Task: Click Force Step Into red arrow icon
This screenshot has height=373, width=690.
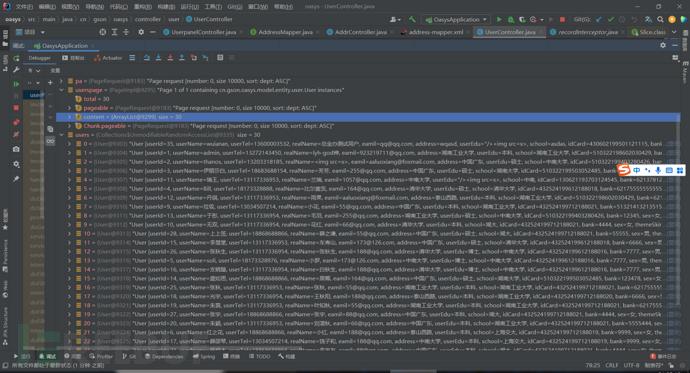Action: (170, 58)
